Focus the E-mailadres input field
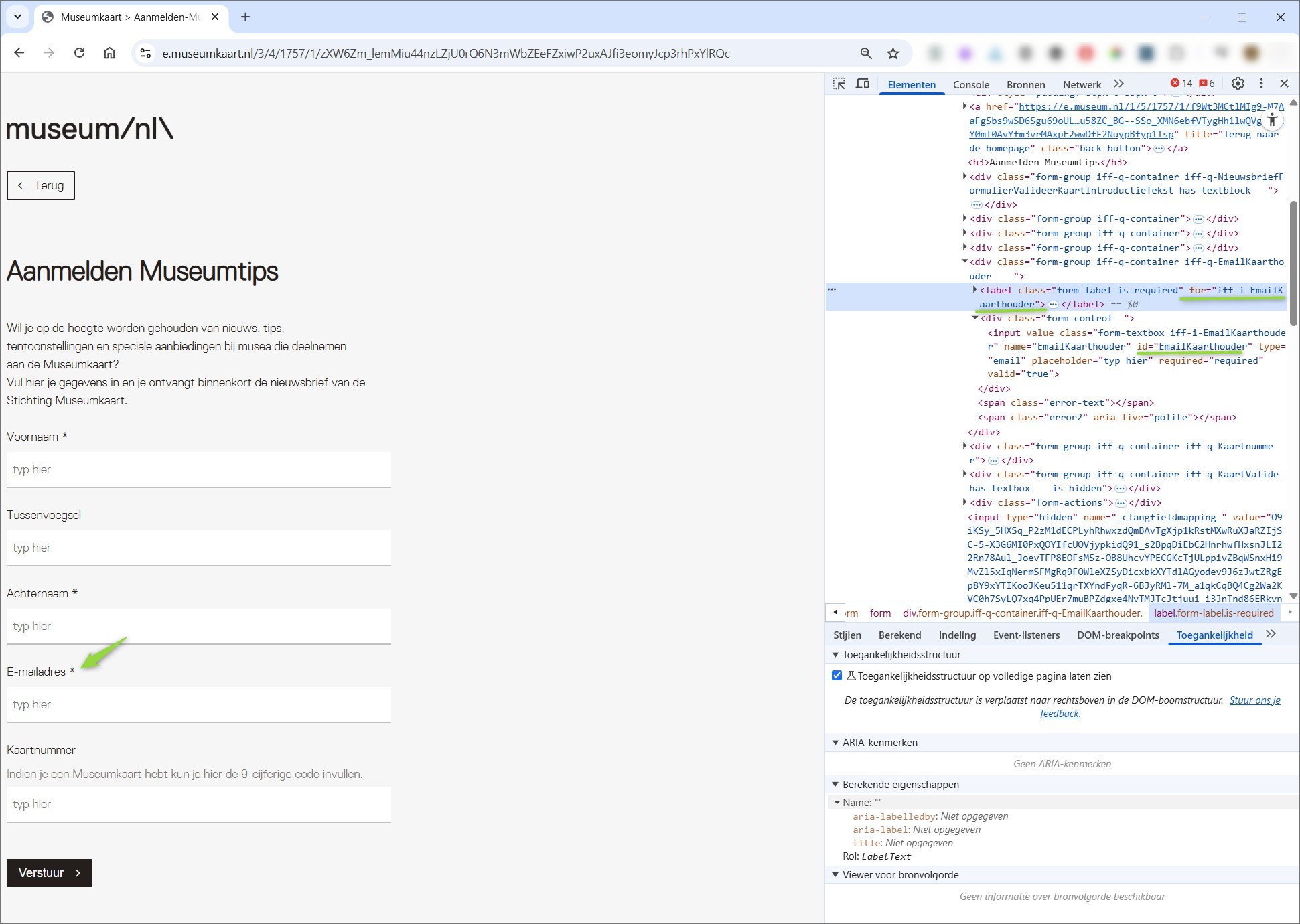This screenshot has height=924, width=1300. click(x=199, y=704)
